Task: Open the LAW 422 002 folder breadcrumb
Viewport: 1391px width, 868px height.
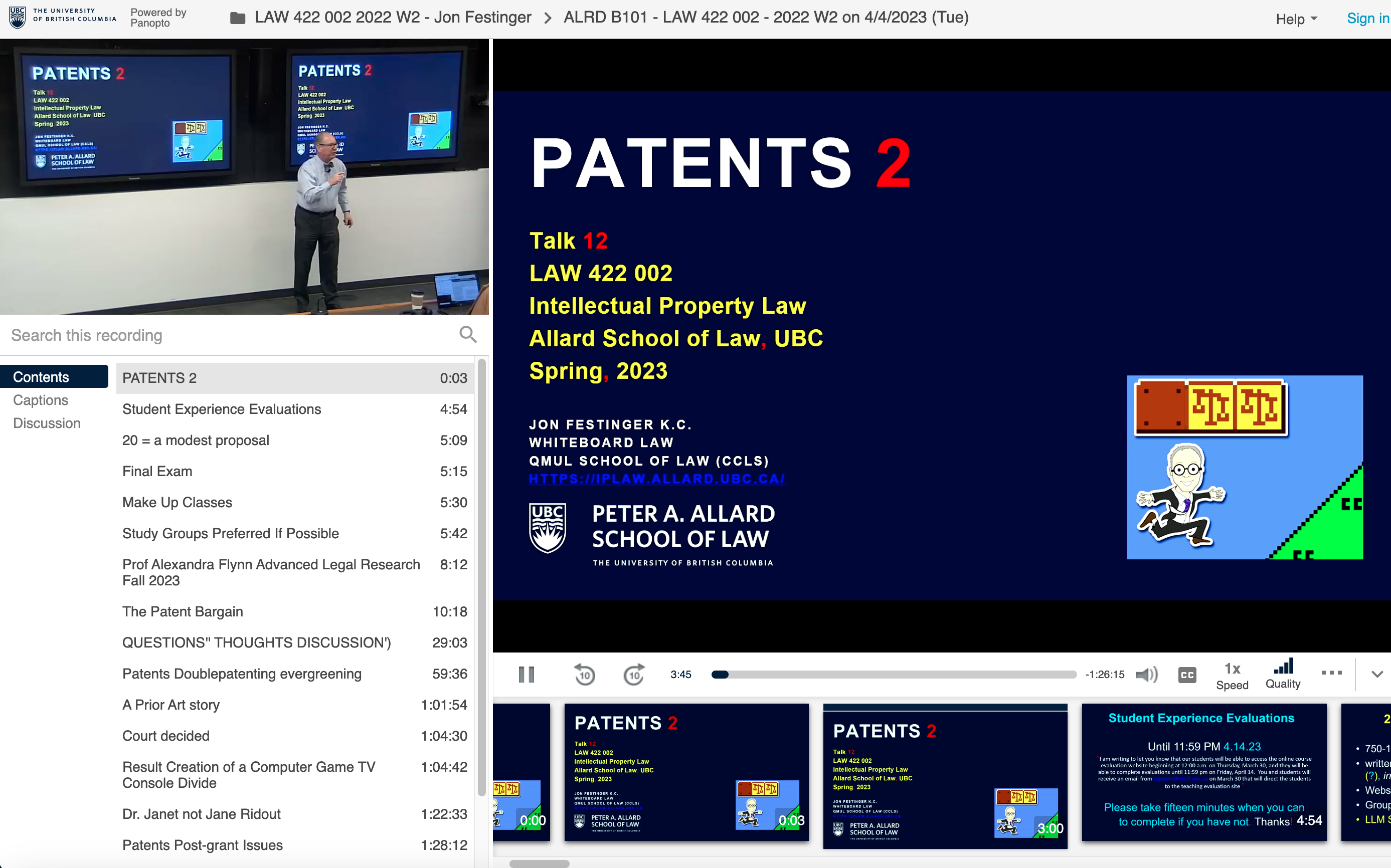Action: point(393,17)
